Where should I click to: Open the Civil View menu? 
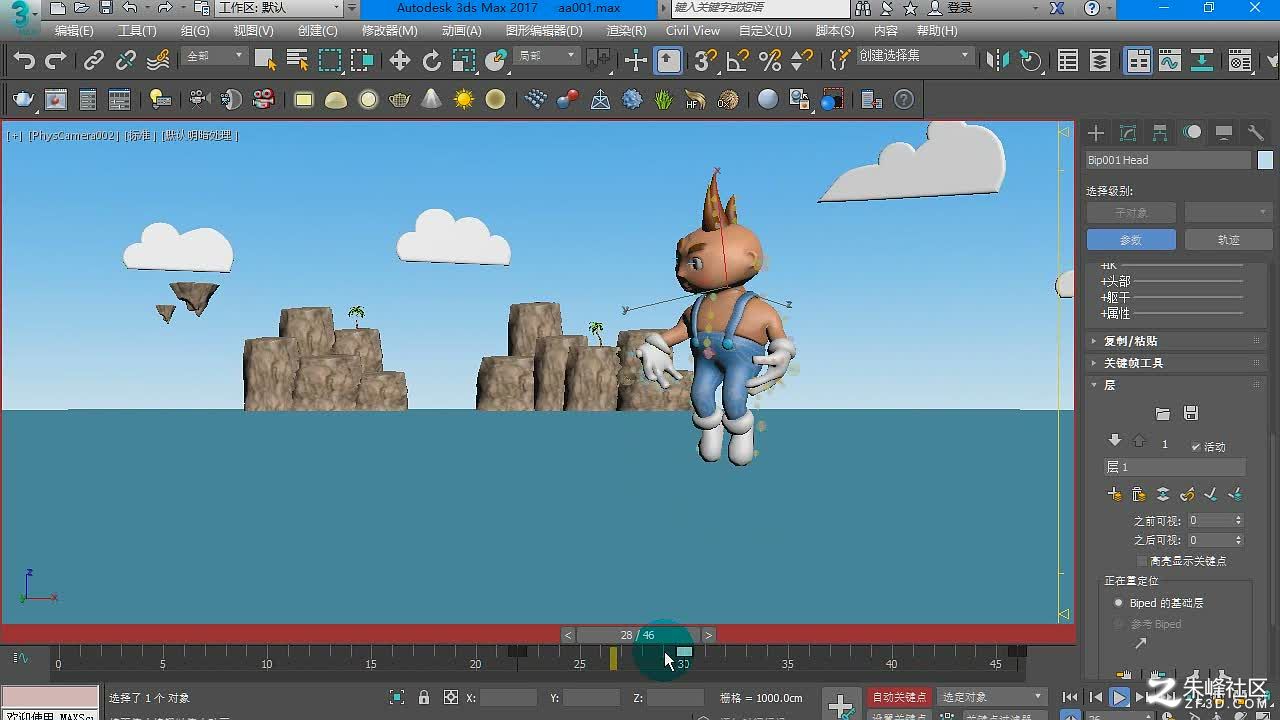pyautogui.click(x=693, y=31)
